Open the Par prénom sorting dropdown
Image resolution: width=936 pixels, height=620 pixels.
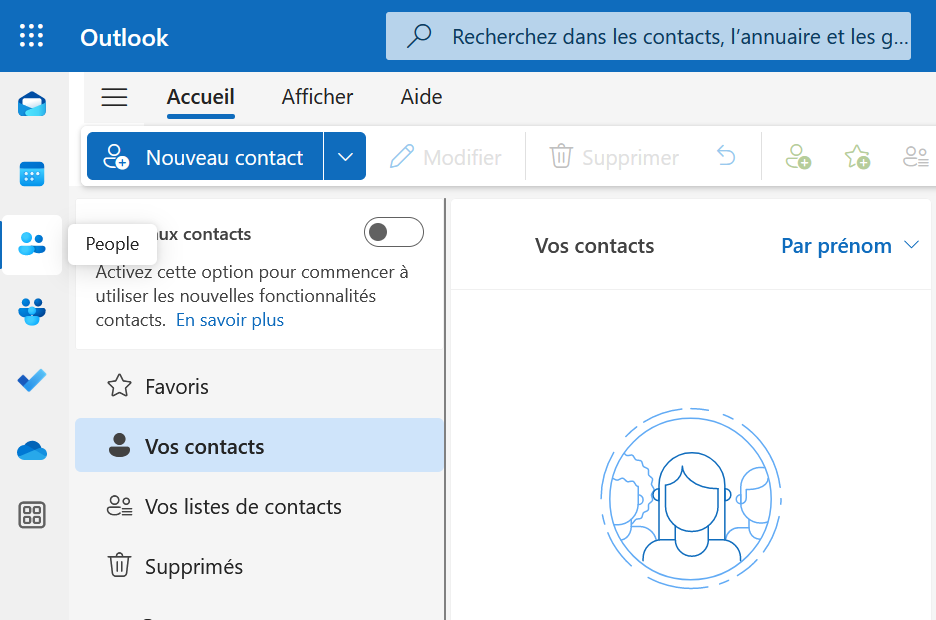pyautogui.click(x=849, y=245)
